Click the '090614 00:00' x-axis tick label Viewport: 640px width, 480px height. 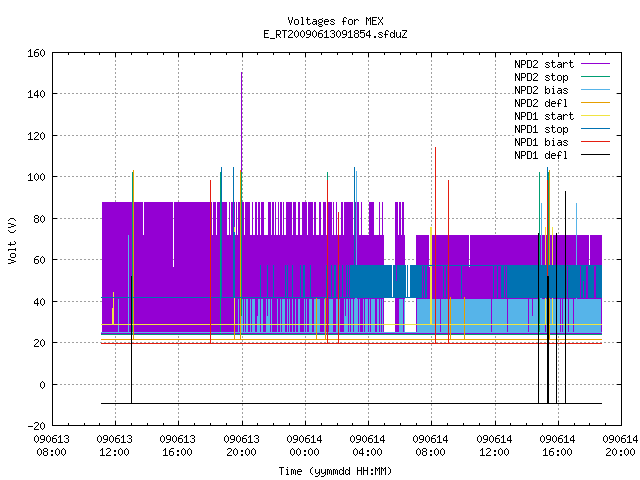pos(304,446)
